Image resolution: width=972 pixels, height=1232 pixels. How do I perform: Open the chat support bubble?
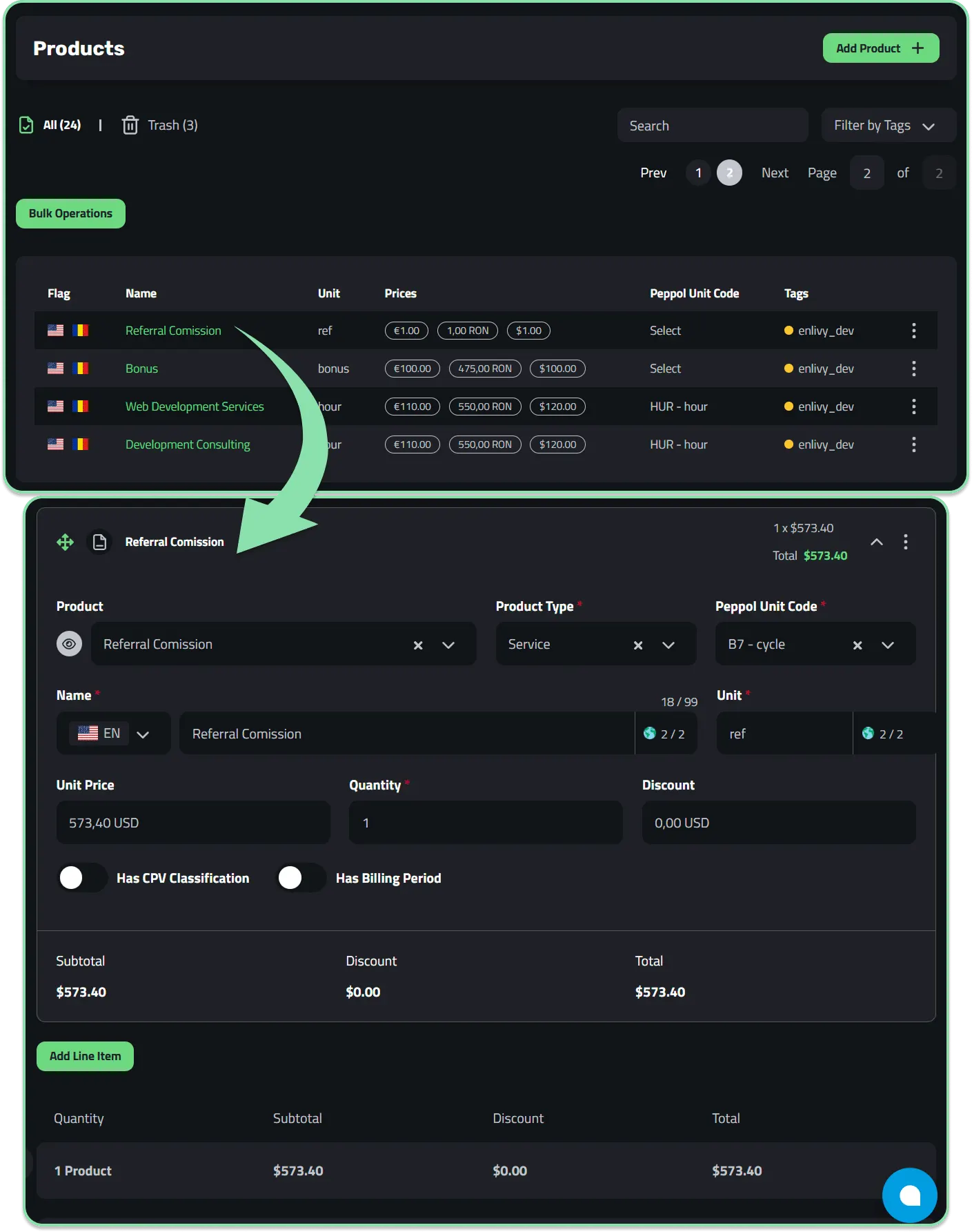click(x=909, y=1195)
